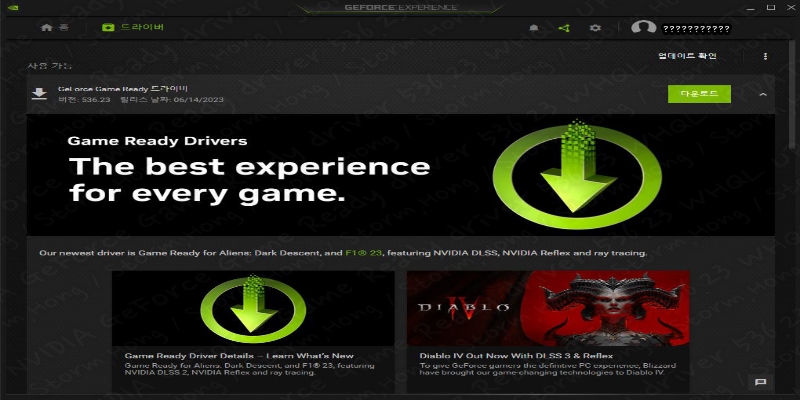Open the Home tab
The width and height of the screenshot is (800, 400).
(x=55, y=28)
